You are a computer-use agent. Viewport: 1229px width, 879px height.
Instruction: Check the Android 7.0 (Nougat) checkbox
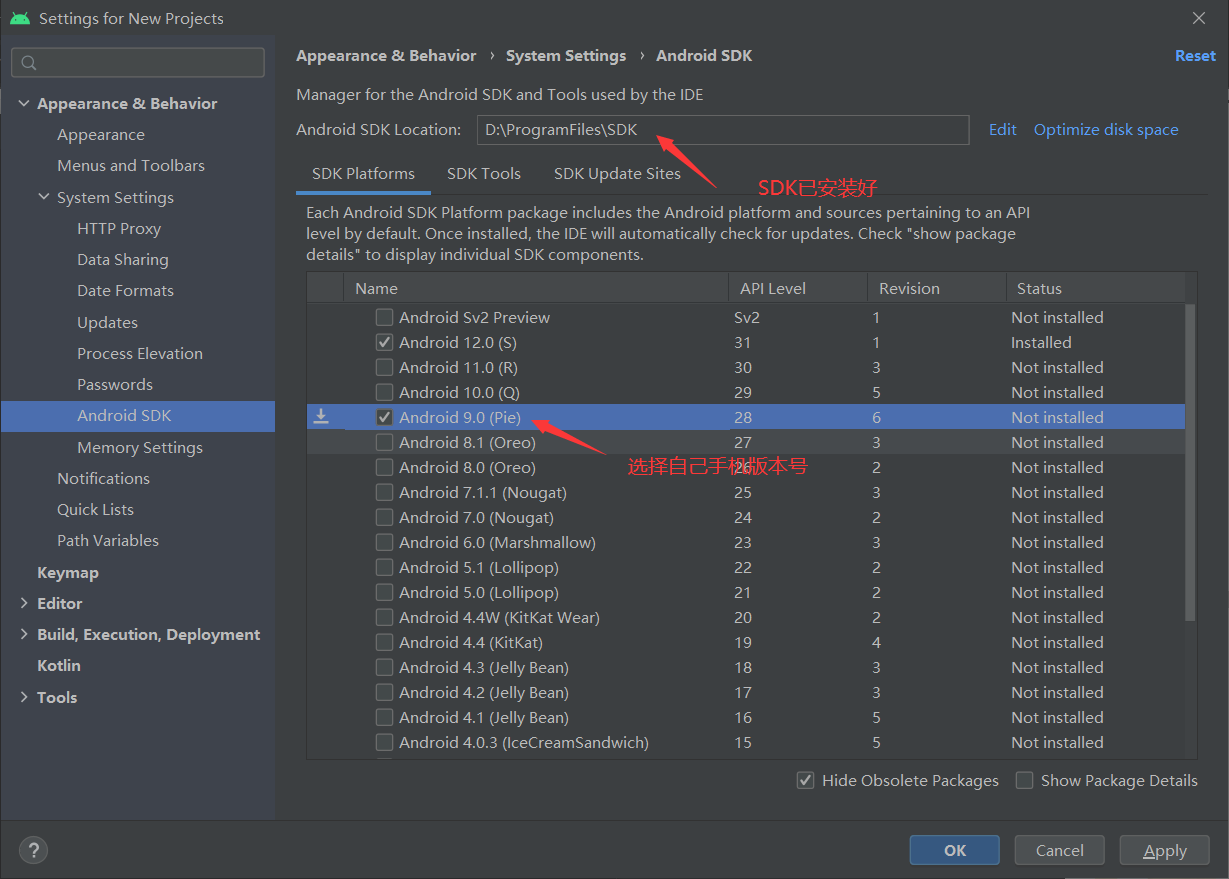[384, 517]
